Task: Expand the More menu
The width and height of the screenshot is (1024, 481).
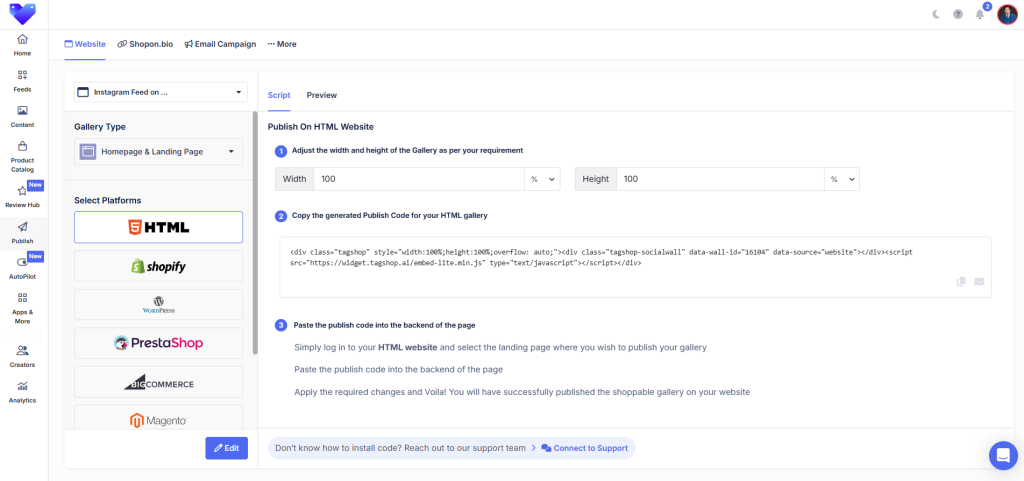Action: point(281,44)
